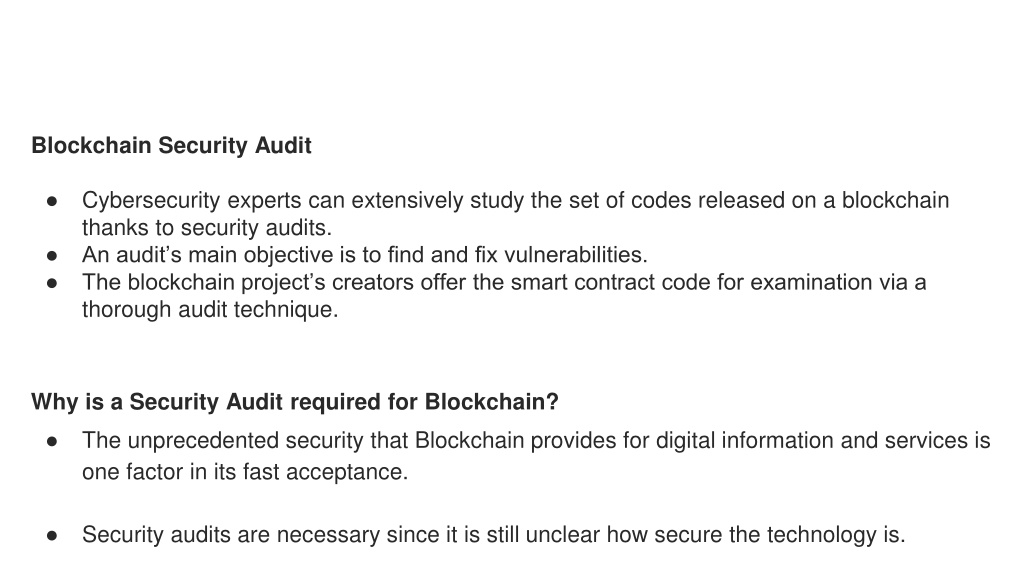Click the bullet before 'Security audits are necessary'
The image size is (1024, 576).
tap(52, 536)
